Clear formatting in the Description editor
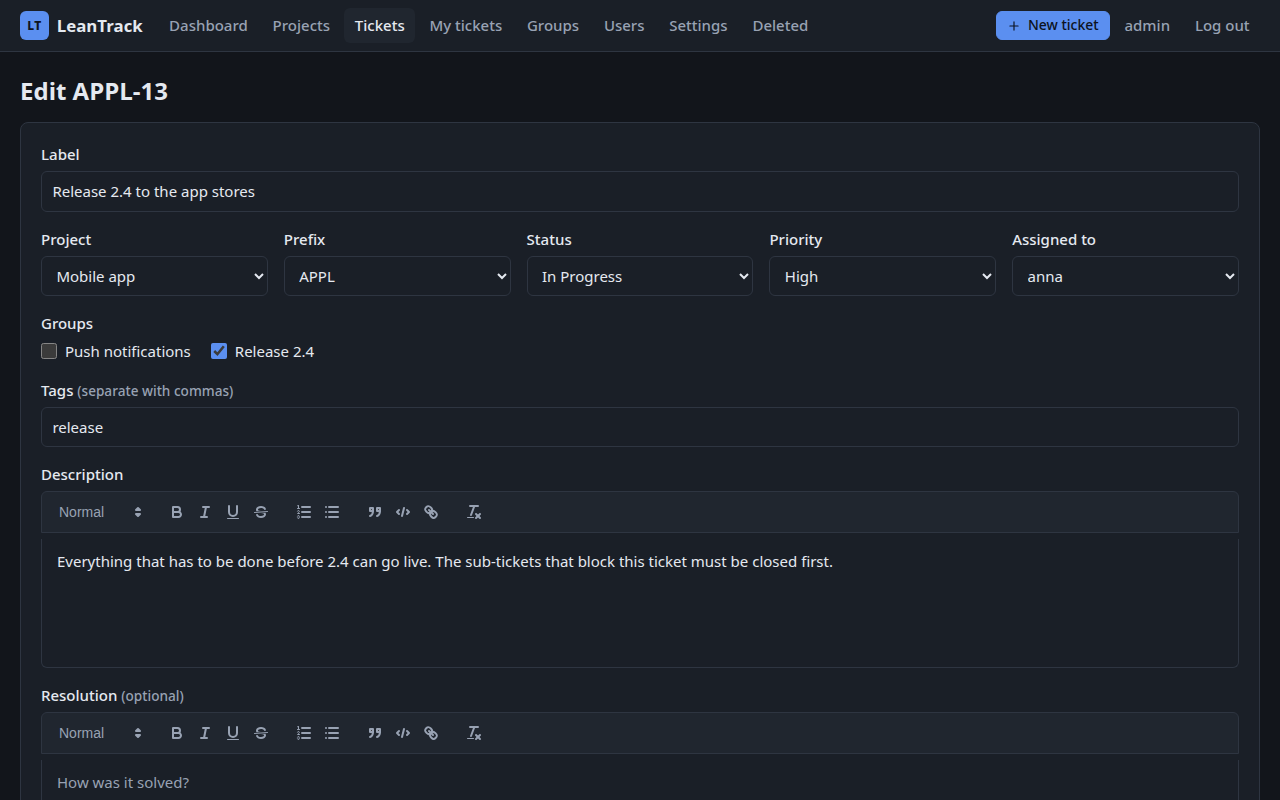Screen dimensions: 1280x800 pos(474,512)
